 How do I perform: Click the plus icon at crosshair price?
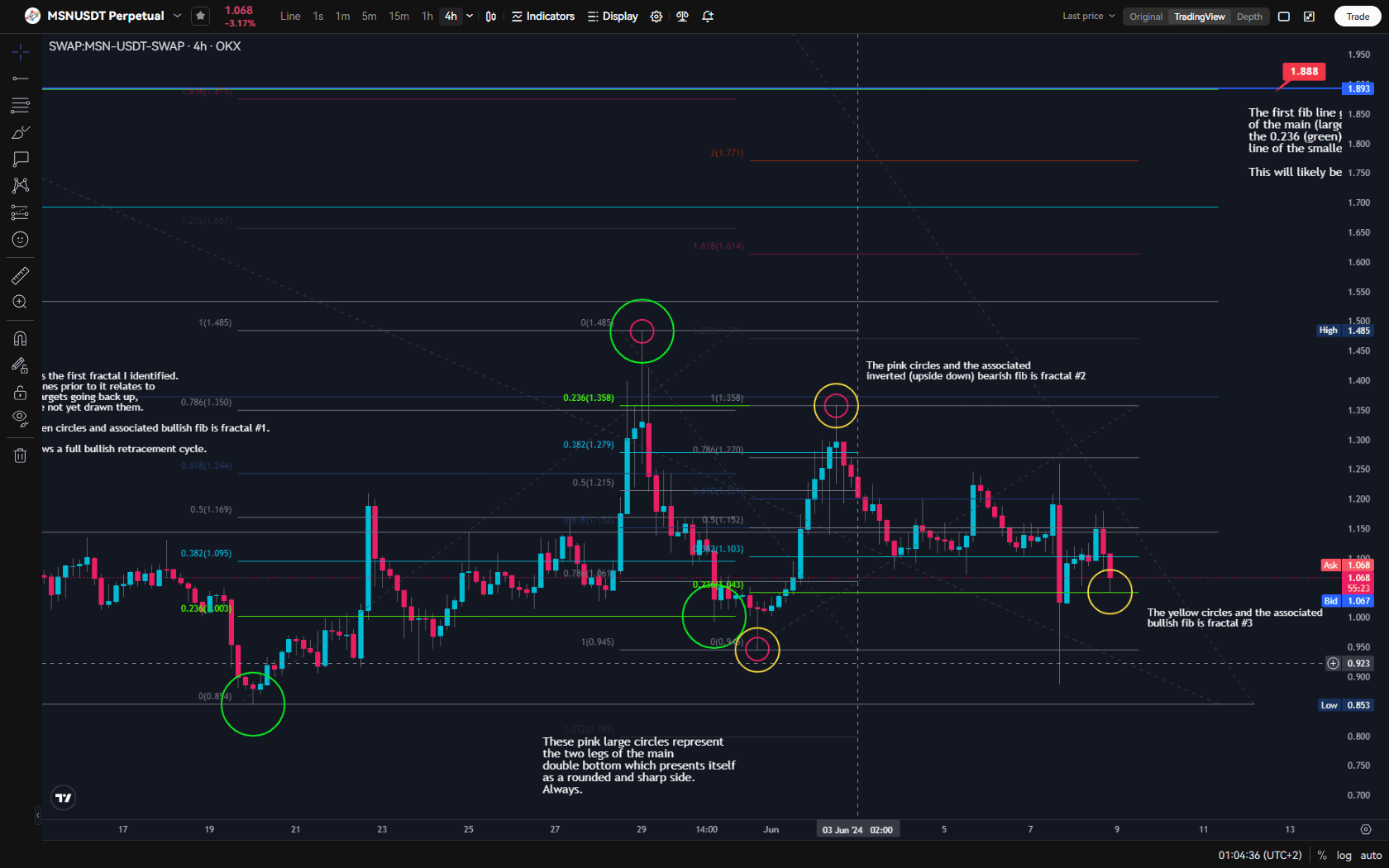tap(1333, 663)
